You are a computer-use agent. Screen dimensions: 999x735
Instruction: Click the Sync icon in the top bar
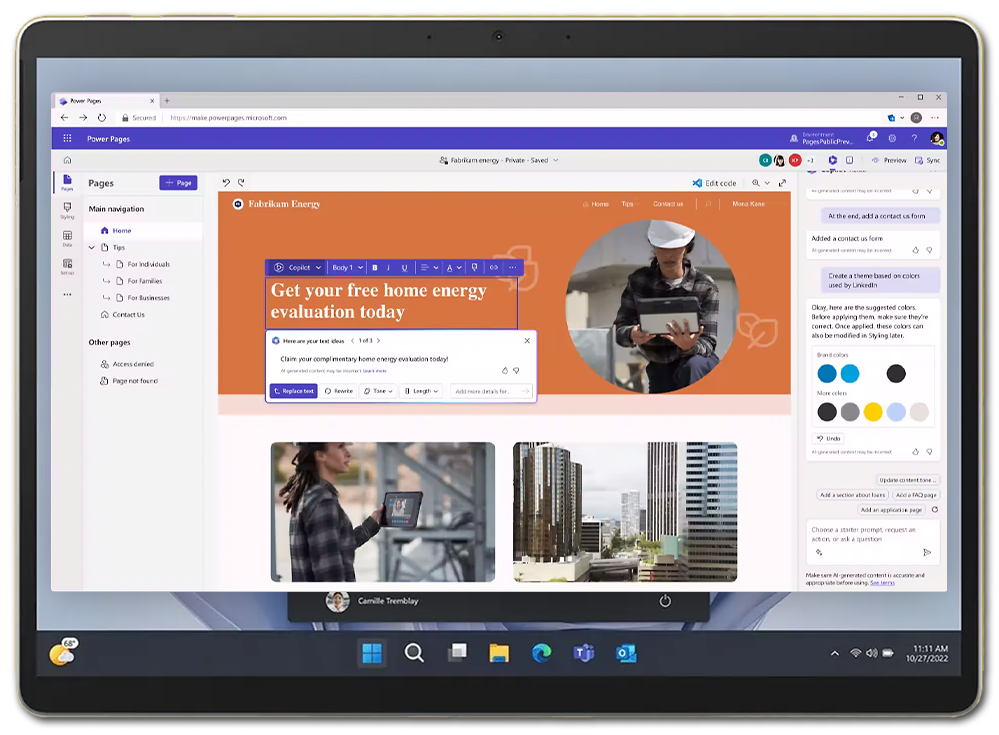(x=928, y=159)
